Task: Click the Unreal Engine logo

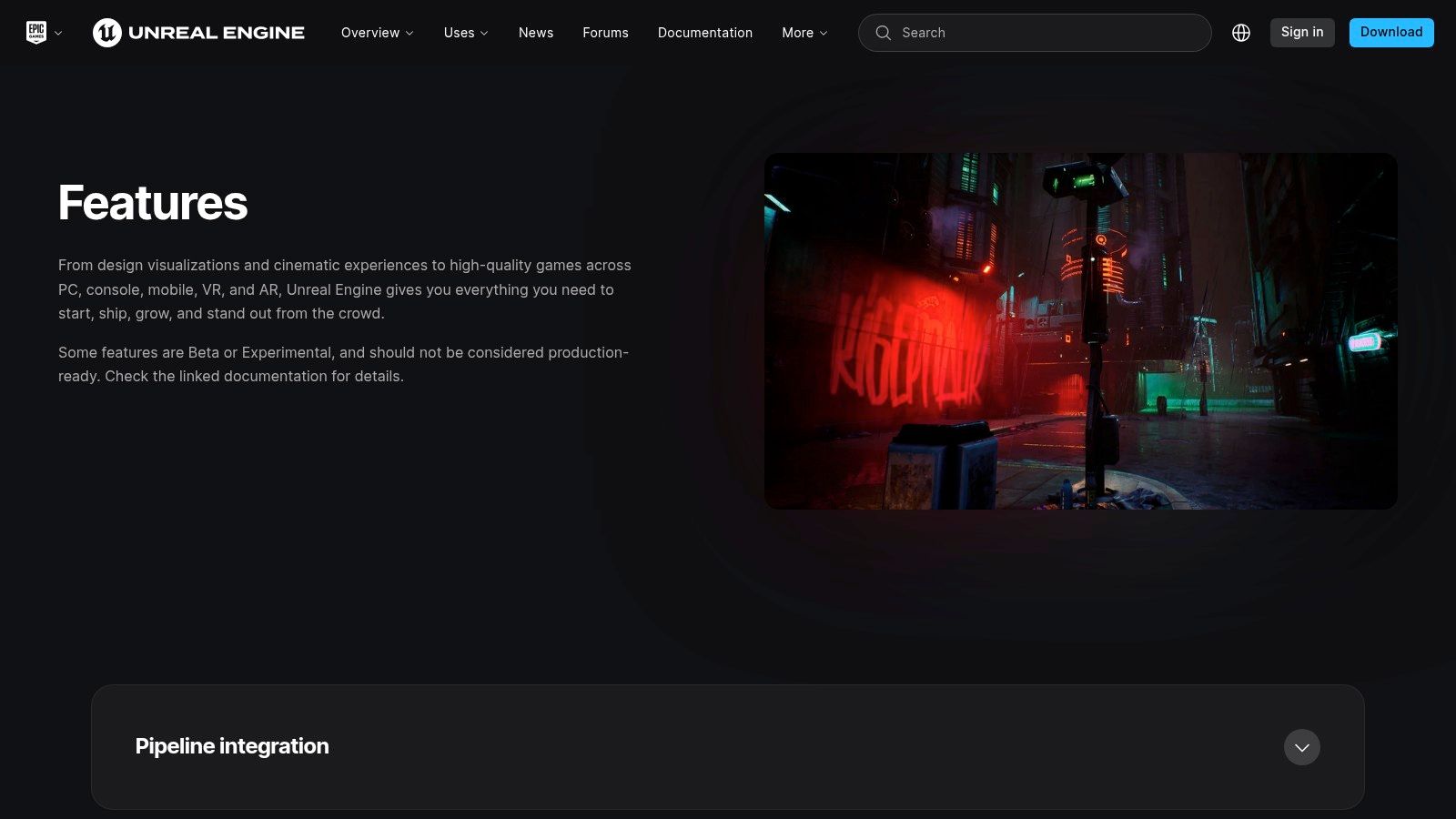Action: click(x=198, y=33)
